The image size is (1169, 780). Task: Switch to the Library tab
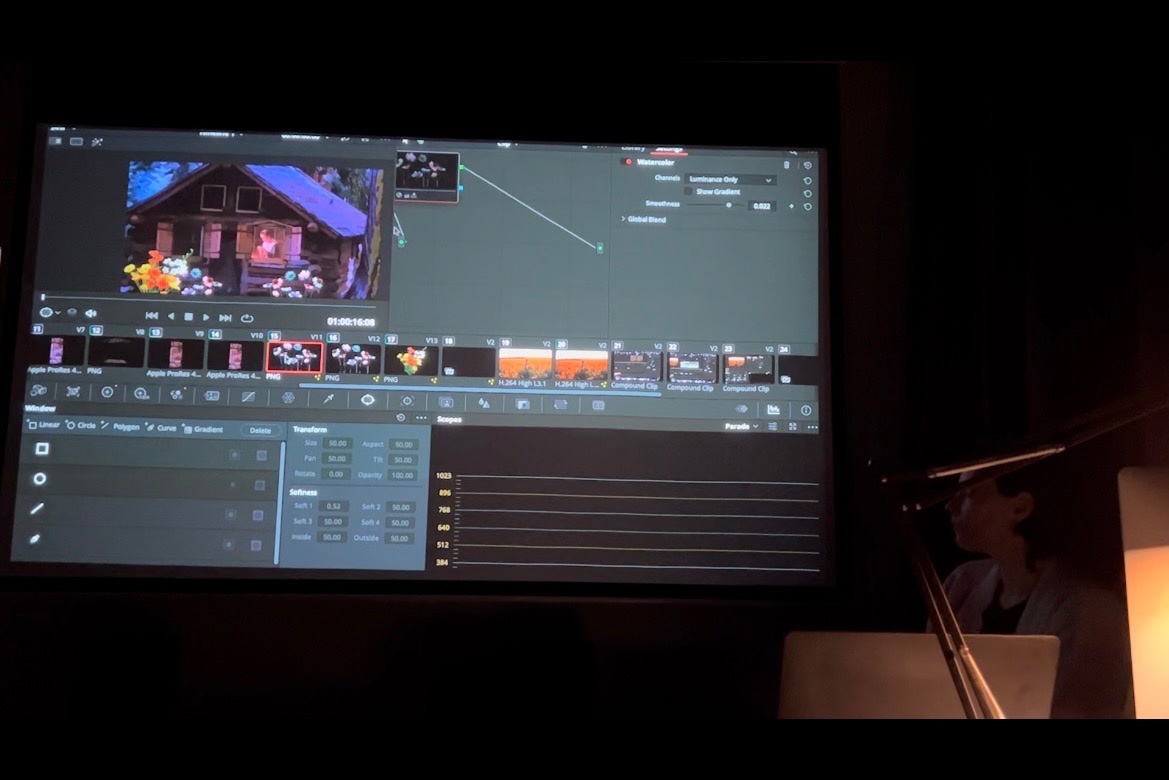pyautogui.click(x=633, y=147)
